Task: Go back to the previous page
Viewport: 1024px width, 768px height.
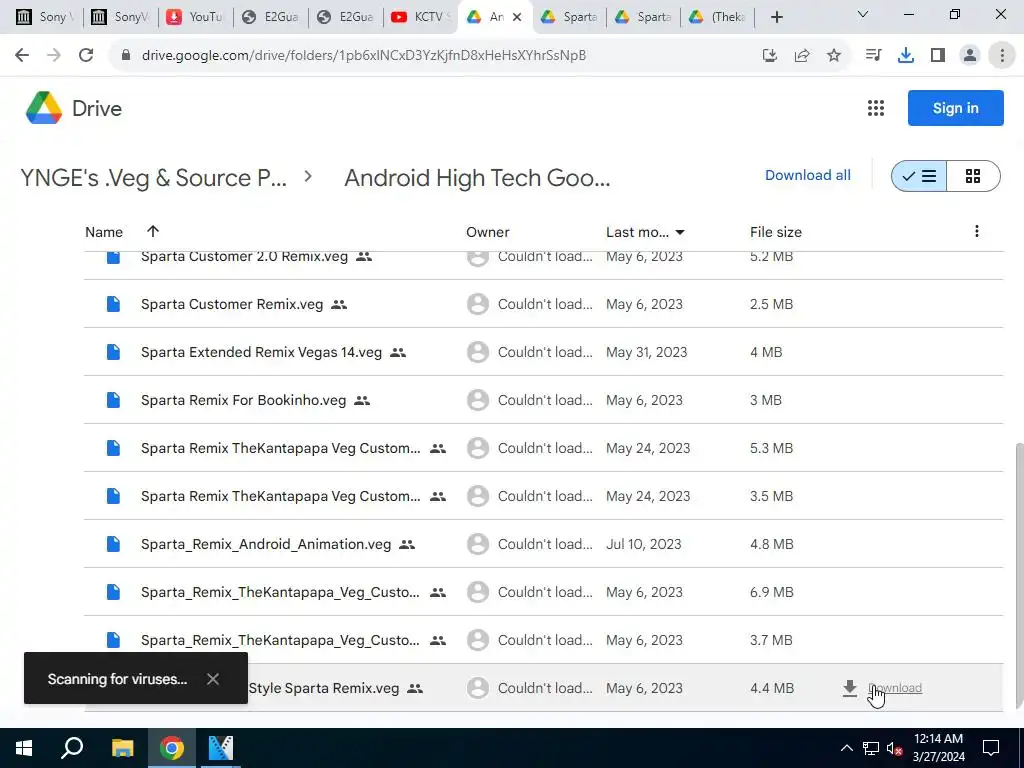Action: [x=22, y=56]
